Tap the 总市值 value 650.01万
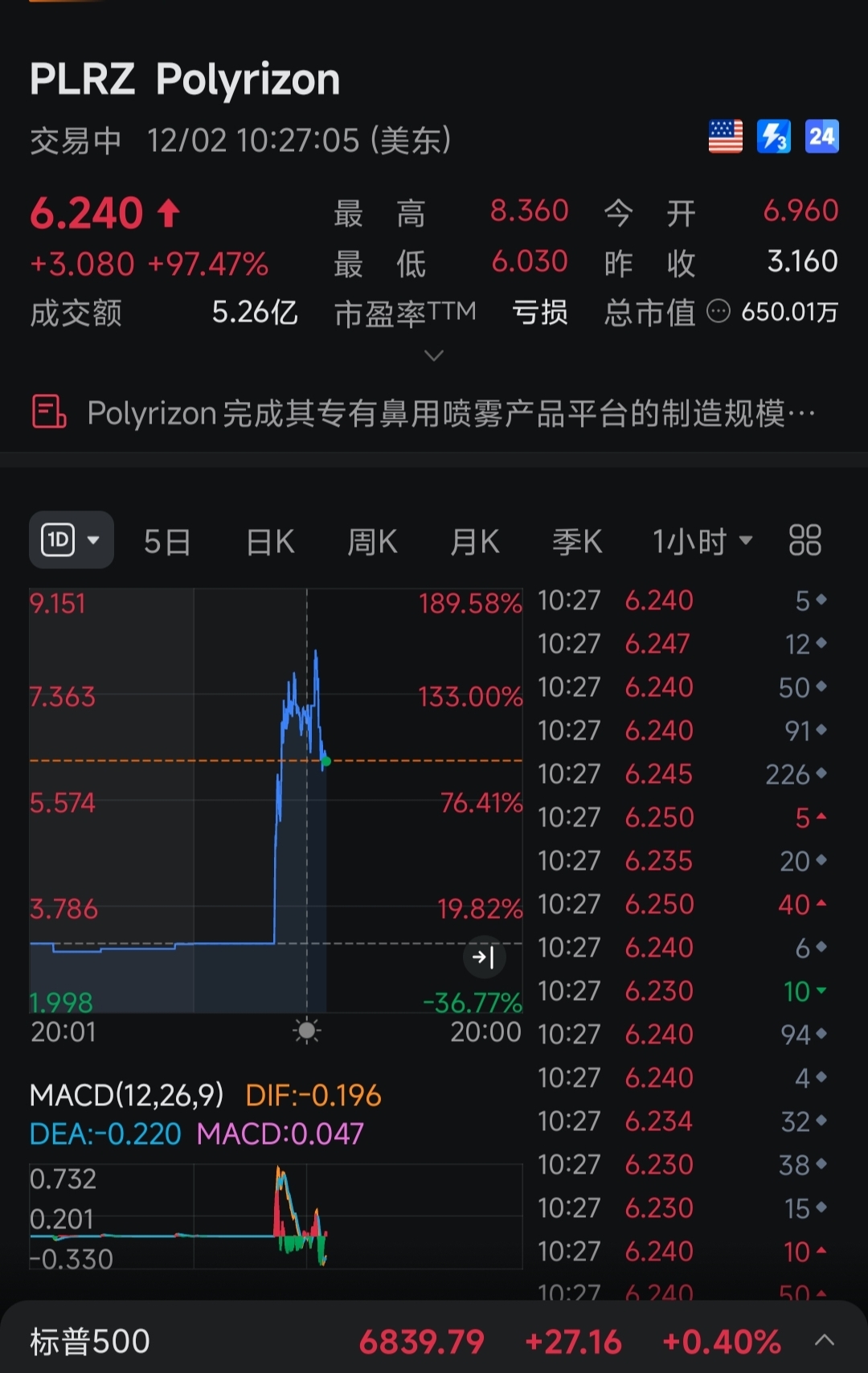The image size is (868, 1373). point(789,312)
